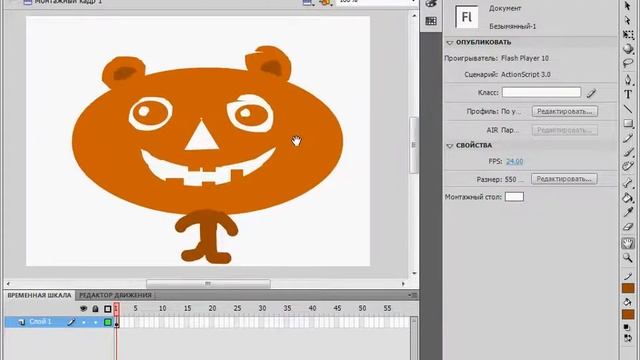640x360 pixels.
Task: Click frame 30 on the timeline ruler
Action: (262, 309)
